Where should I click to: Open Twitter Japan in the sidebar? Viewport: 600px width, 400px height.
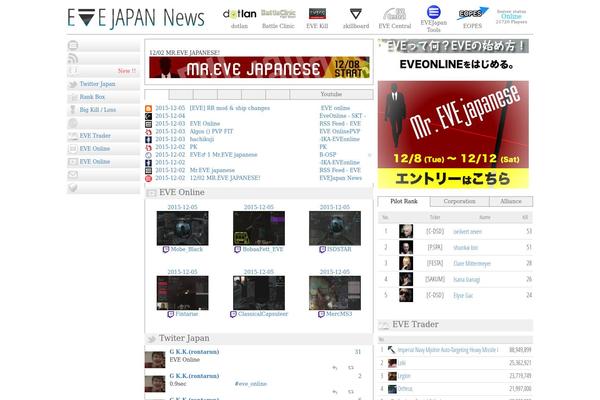tap(98, 84)
